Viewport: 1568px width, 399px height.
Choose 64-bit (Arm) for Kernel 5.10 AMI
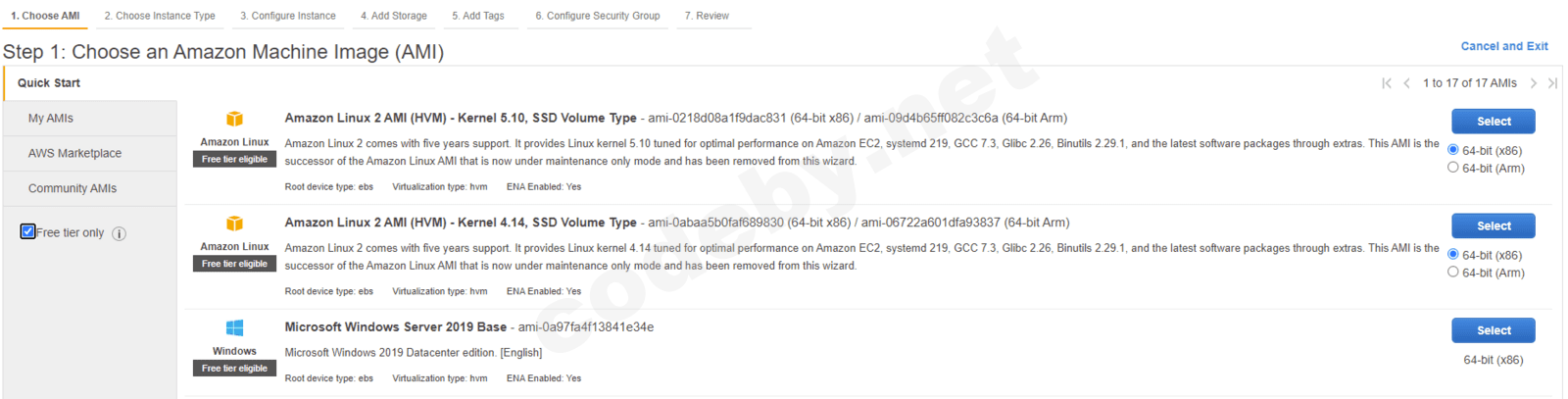click(1453, 168)
